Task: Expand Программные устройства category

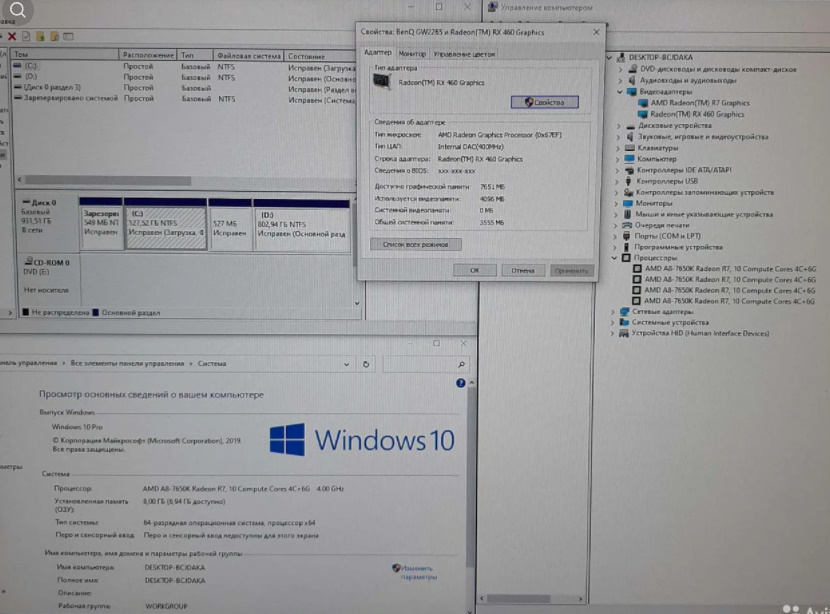Action: (x=615, y=247)
